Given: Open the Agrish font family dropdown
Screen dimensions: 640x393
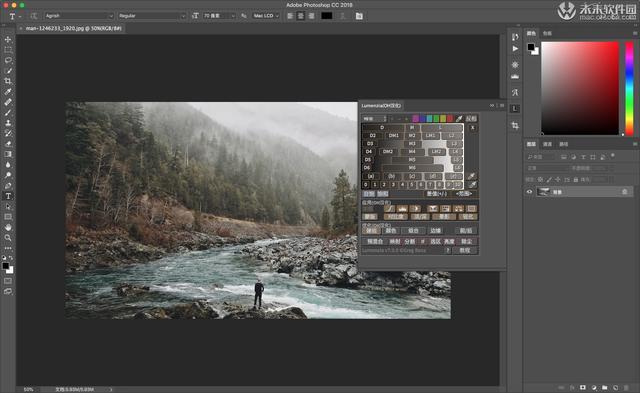Looking at the screenshot, I should pyautogui.click(x=79, y=16).
